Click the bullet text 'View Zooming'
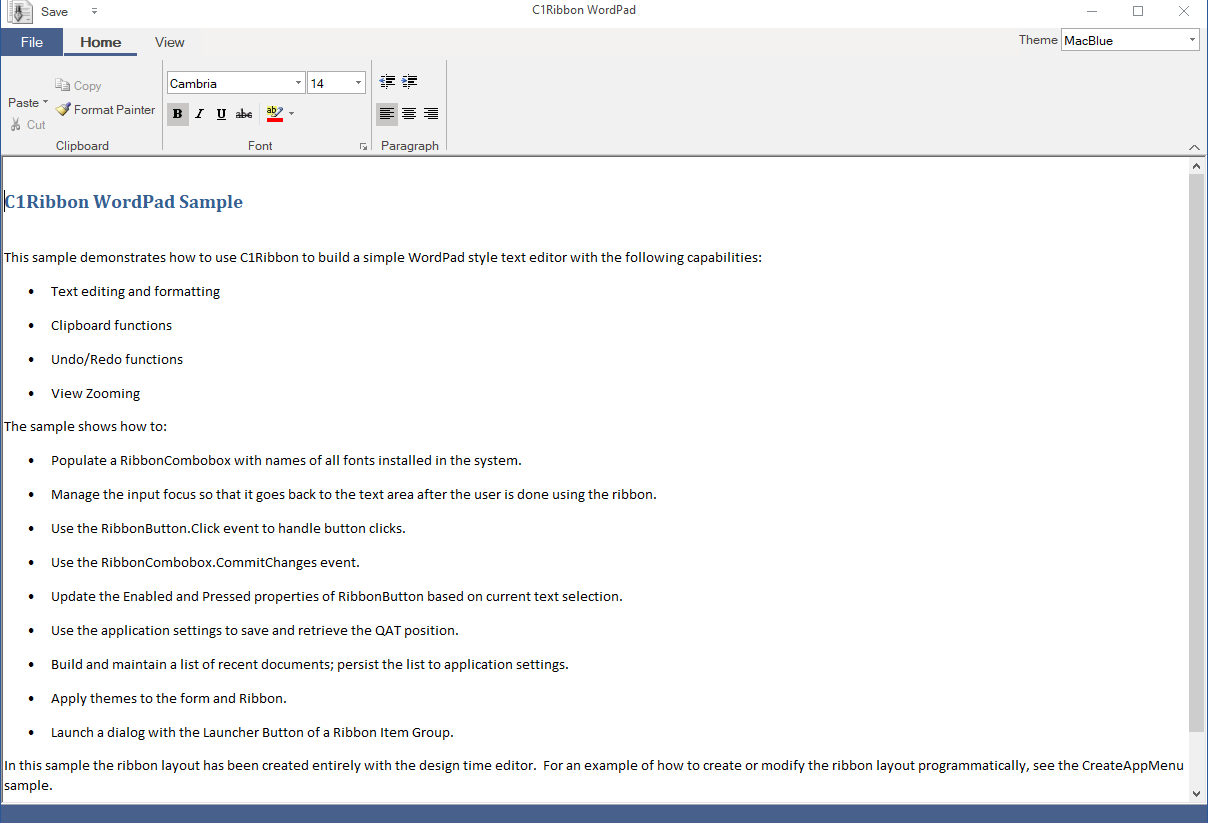 95,393
